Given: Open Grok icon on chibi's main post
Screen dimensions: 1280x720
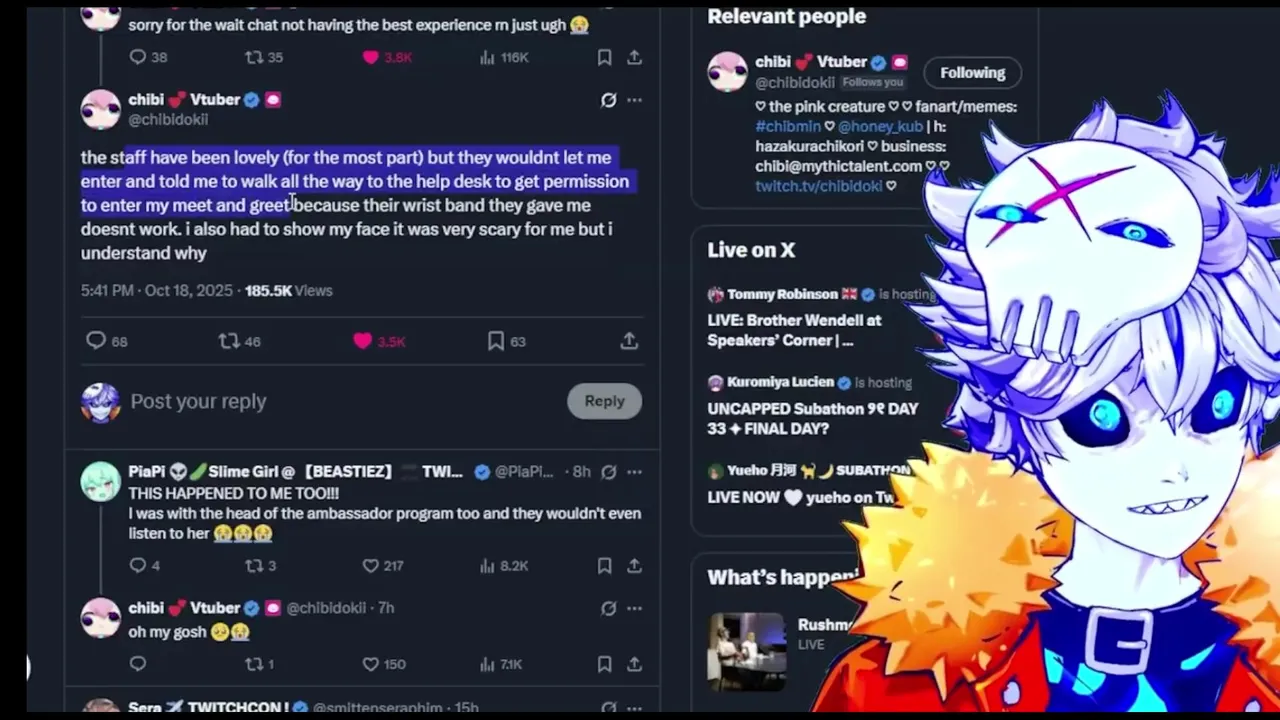Looking at the screenshot, I should [608, 100].
